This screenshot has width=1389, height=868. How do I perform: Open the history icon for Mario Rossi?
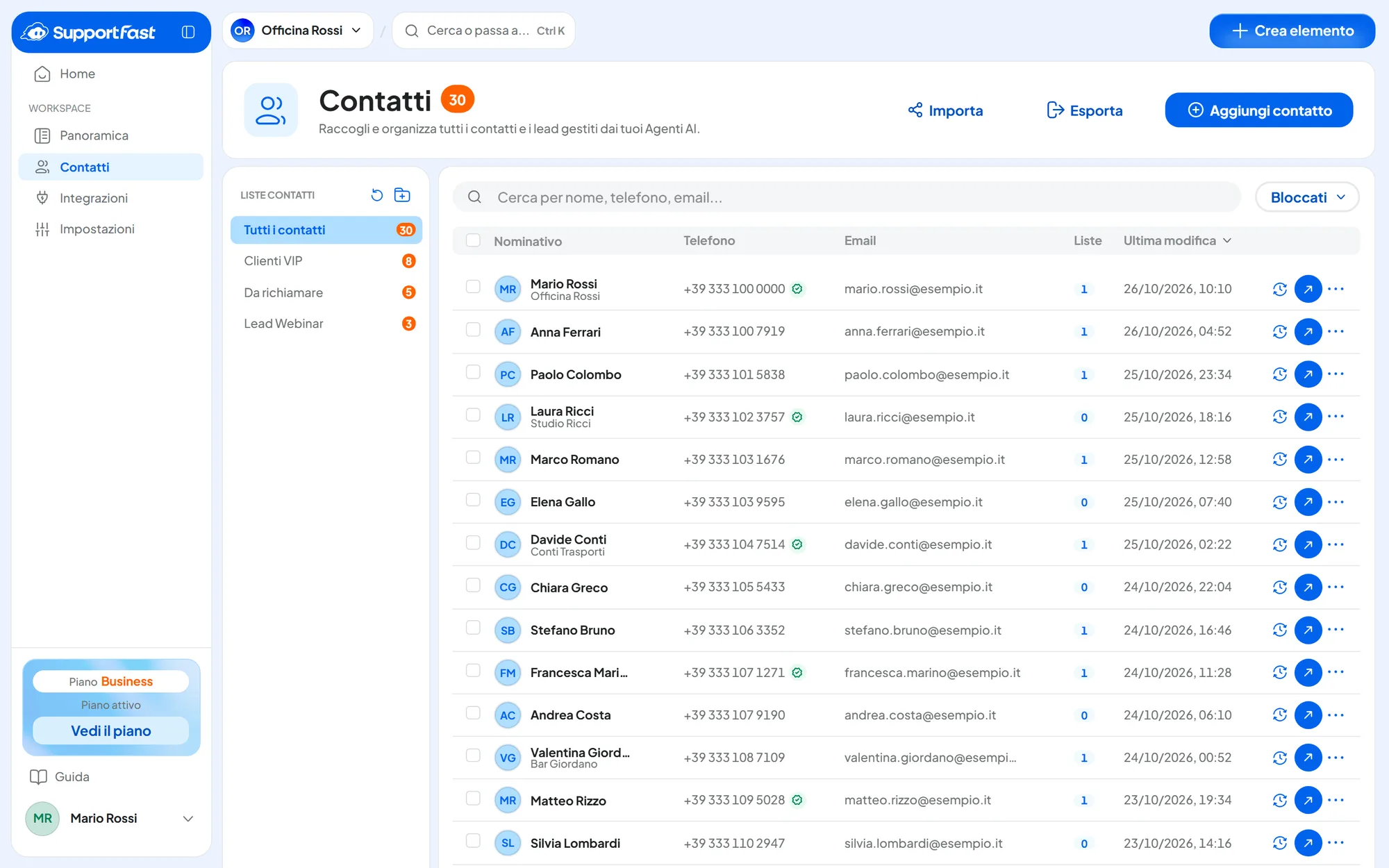pos(1280,289)
